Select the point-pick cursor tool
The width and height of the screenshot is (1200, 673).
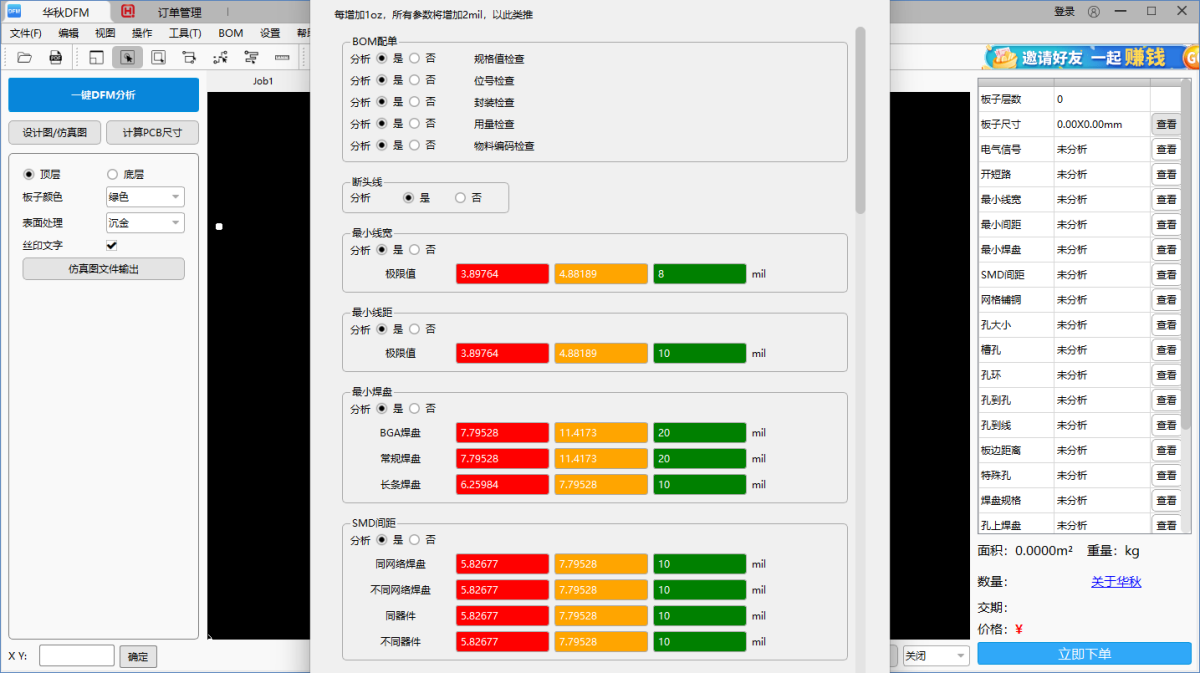click(220, 57)
